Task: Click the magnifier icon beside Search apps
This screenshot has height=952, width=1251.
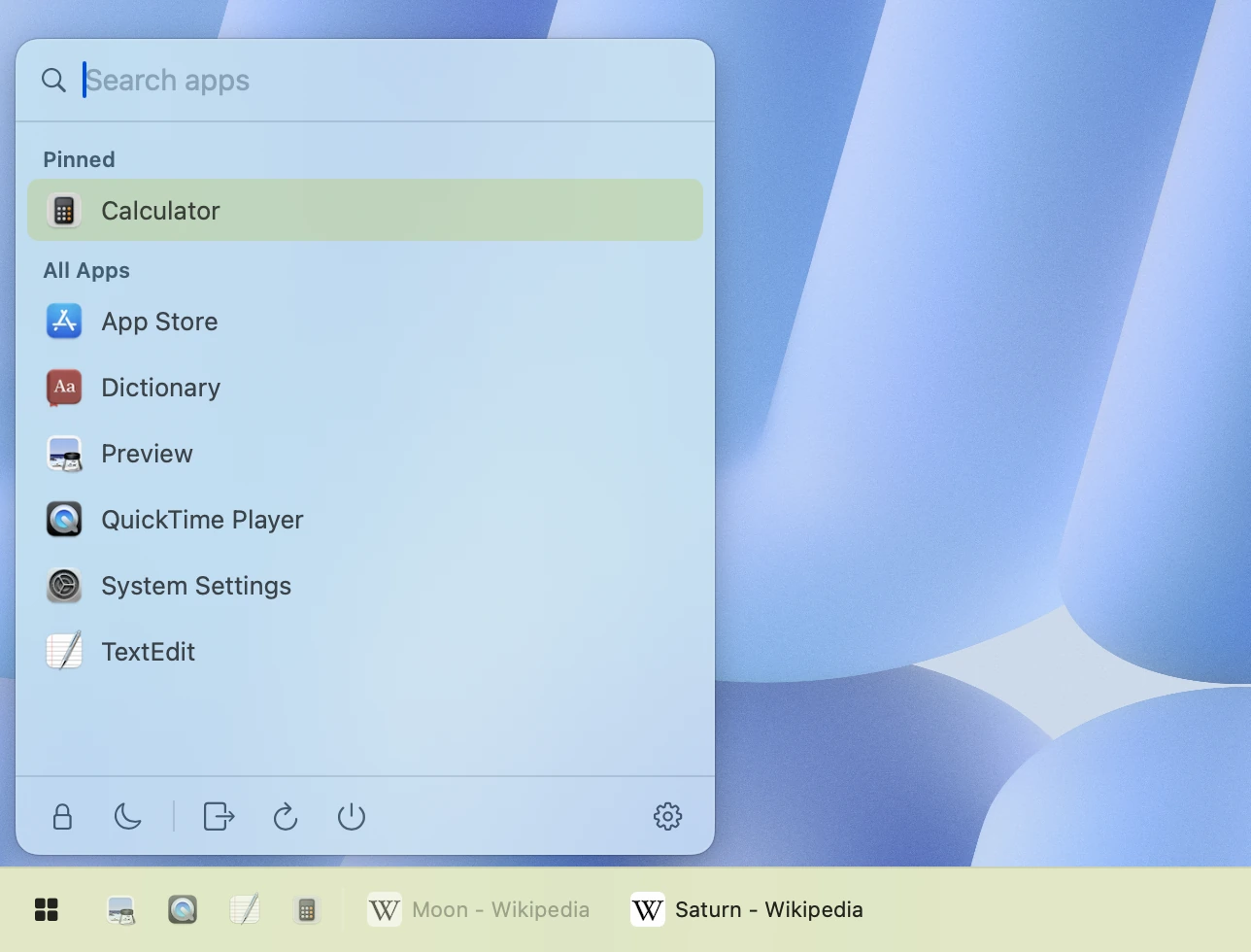Action: point(54,80)
